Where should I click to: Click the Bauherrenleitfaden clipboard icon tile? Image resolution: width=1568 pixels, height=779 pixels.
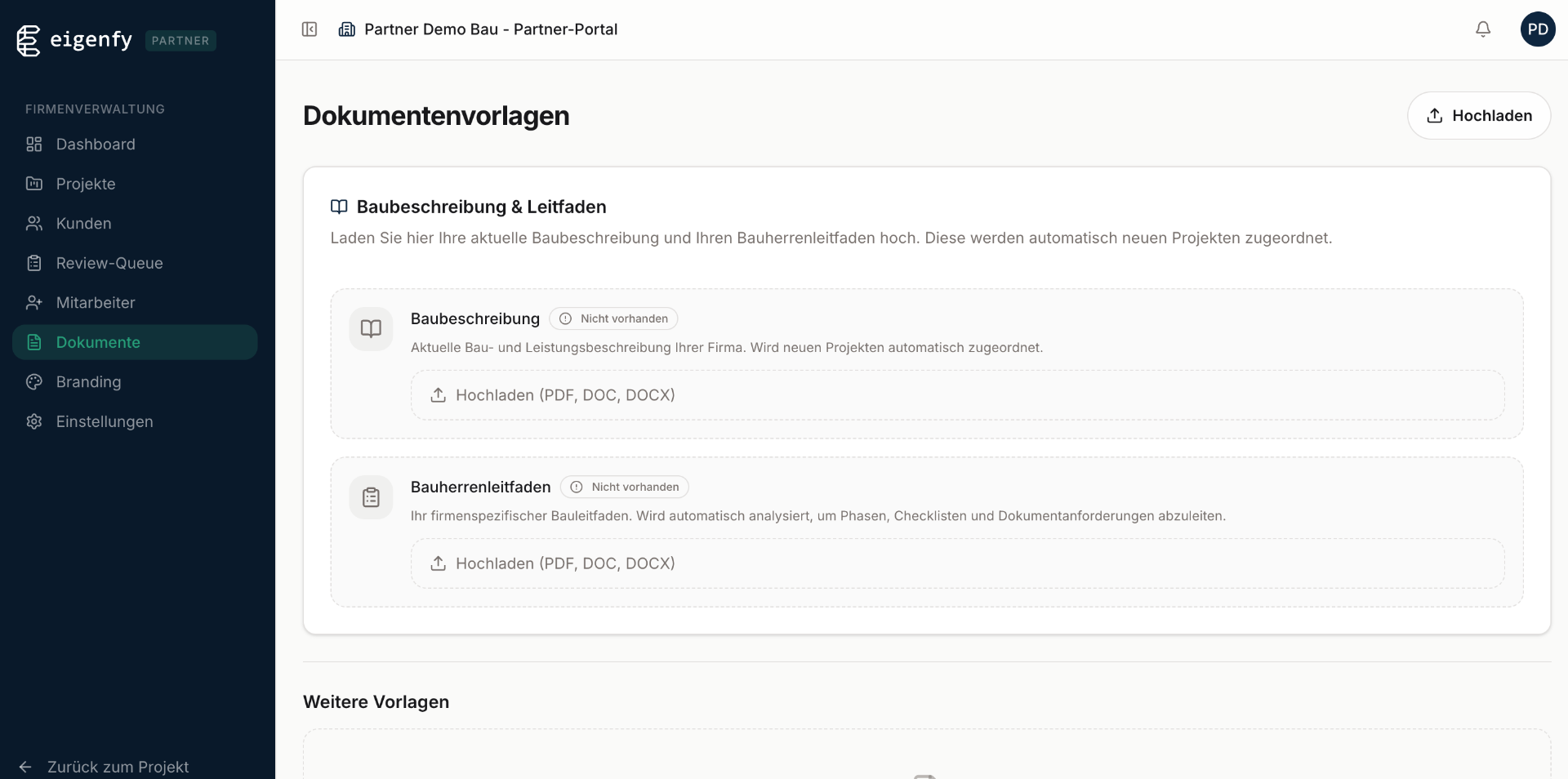[x=371, y=497]
